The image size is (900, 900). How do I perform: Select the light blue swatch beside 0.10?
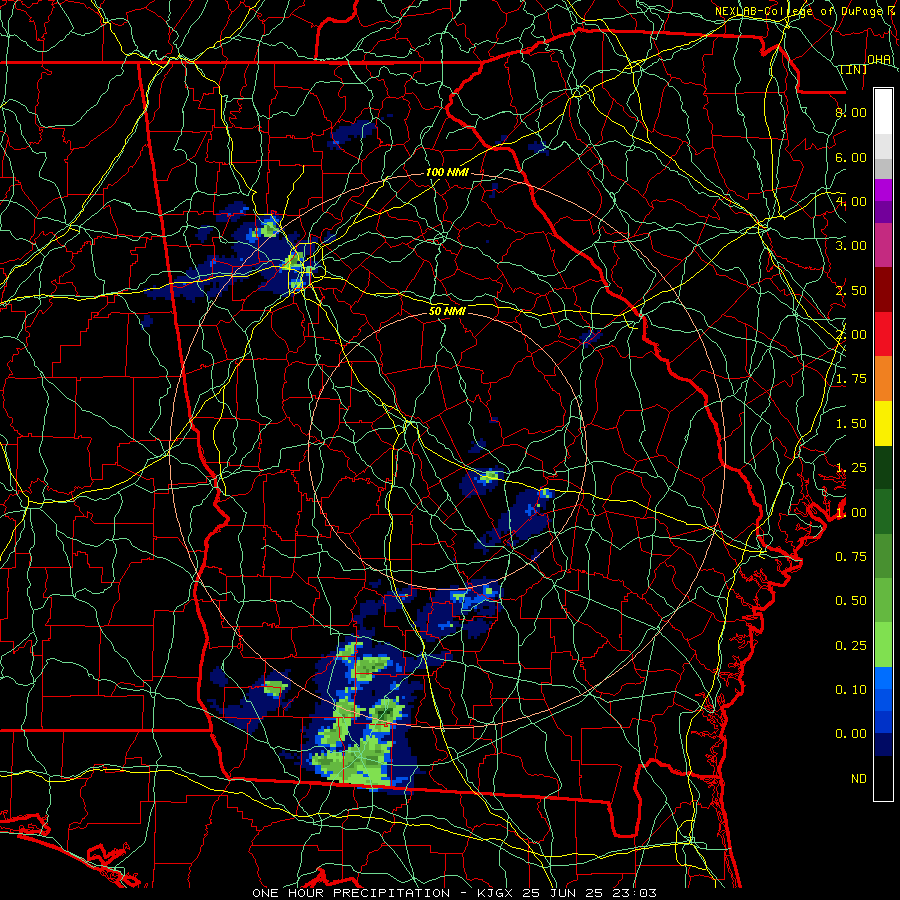click(883, 678)
